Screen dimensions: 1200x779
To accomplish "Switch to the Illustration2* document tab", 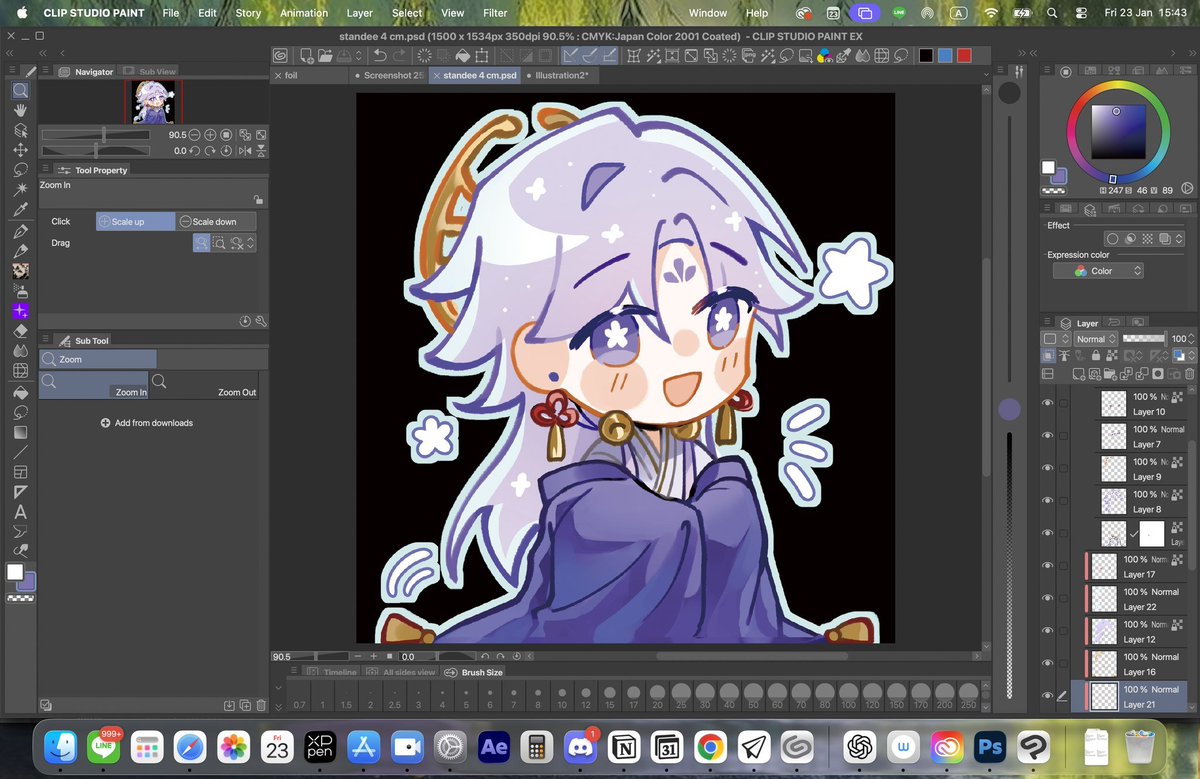I will click(x=562, y=75).
